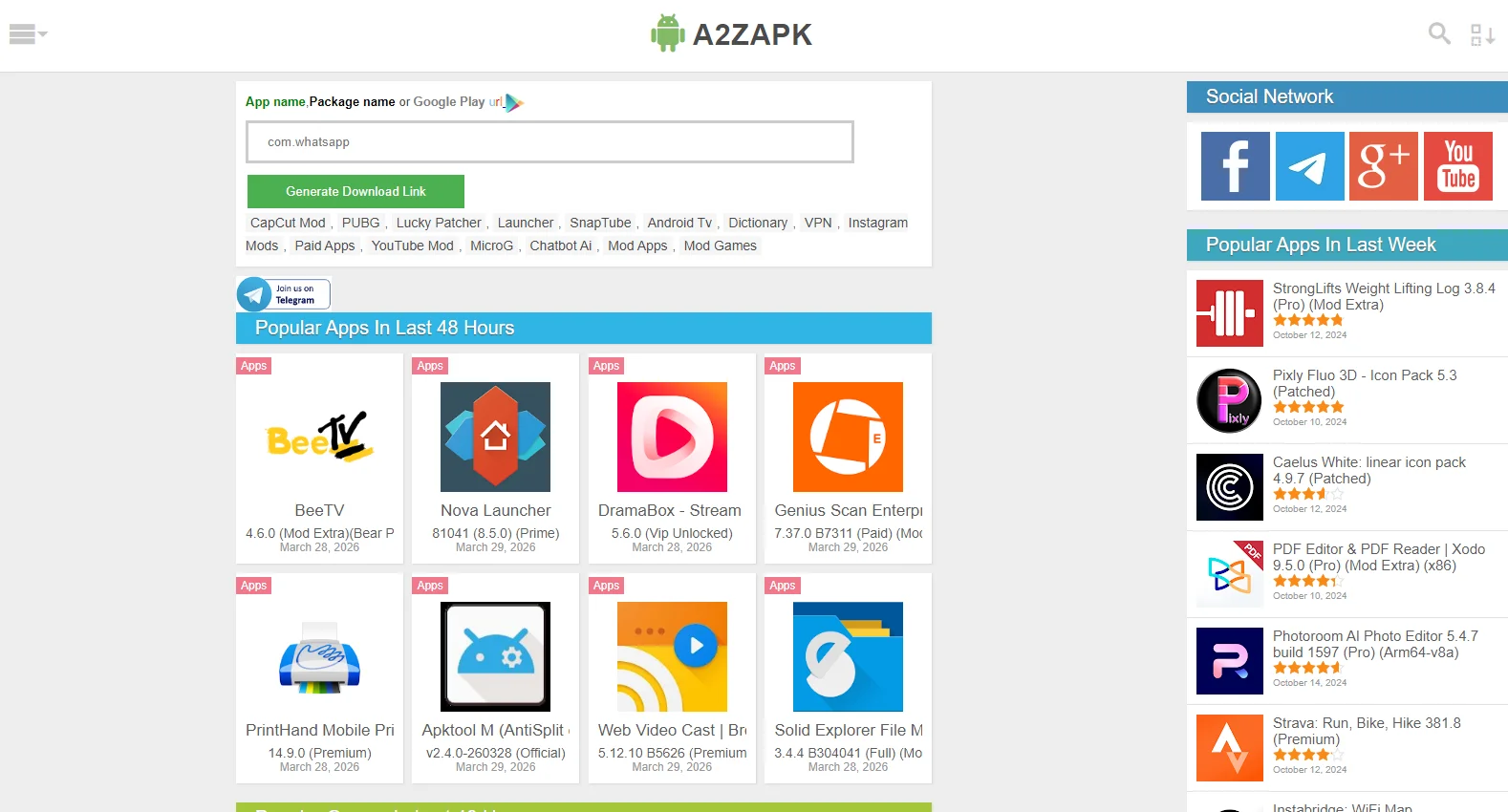1508x812 pixels.
Task: Open the Chatbot Ai tag link
Action: point(561,246)
